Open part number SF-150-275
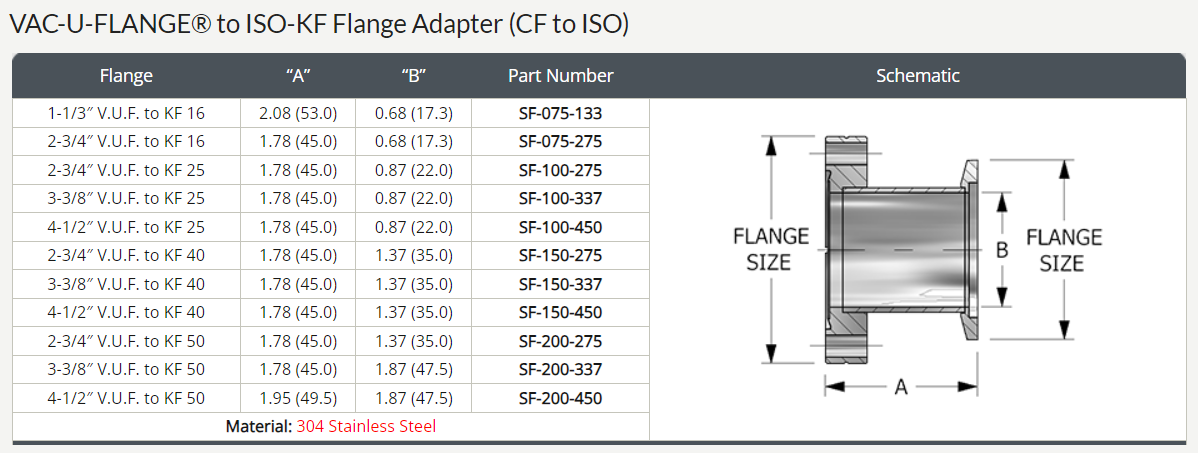1198x453 pixels. point(560,255)
